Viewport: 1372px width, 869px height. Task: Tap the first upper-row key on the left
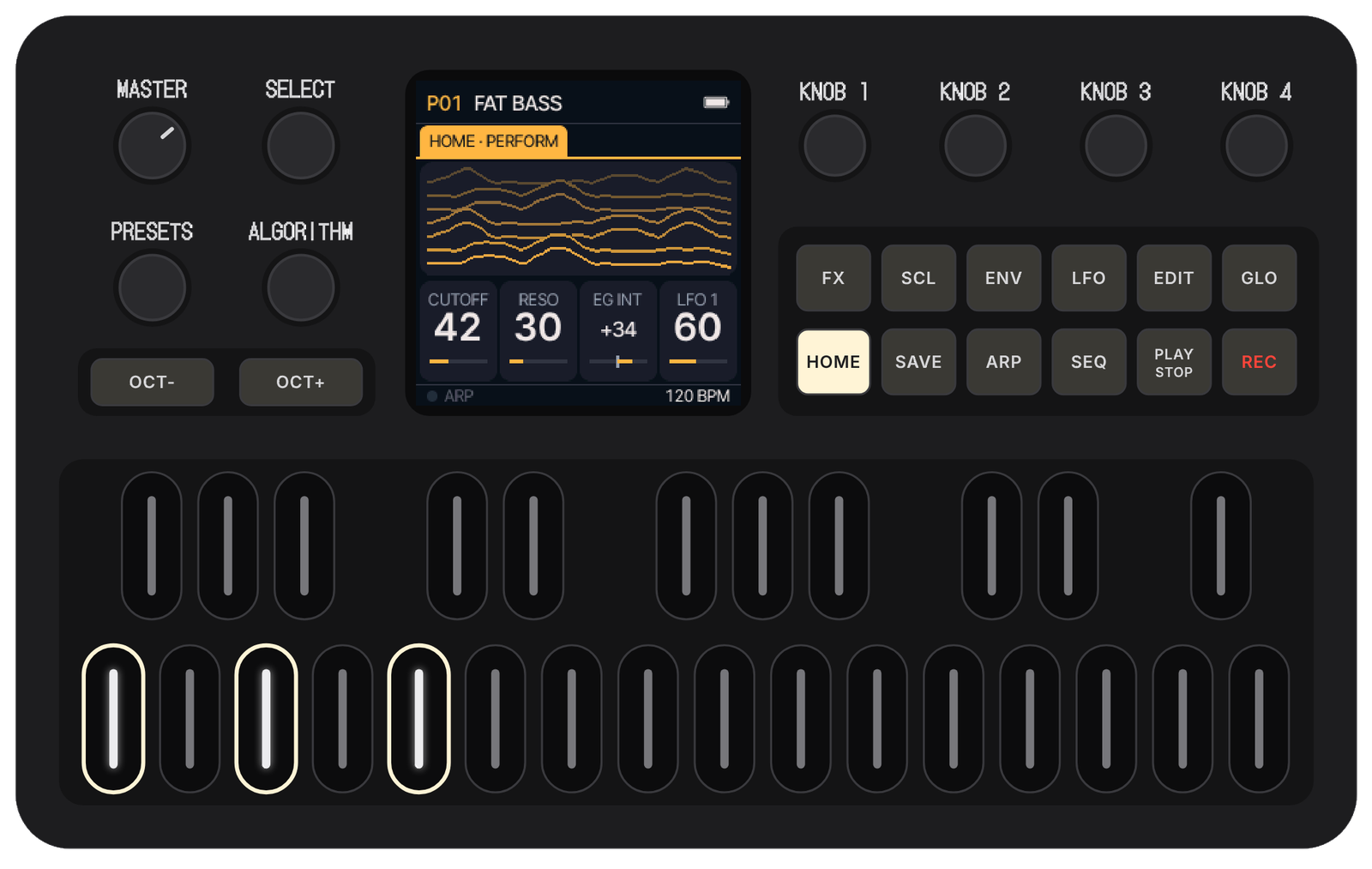tap(152, 546)
